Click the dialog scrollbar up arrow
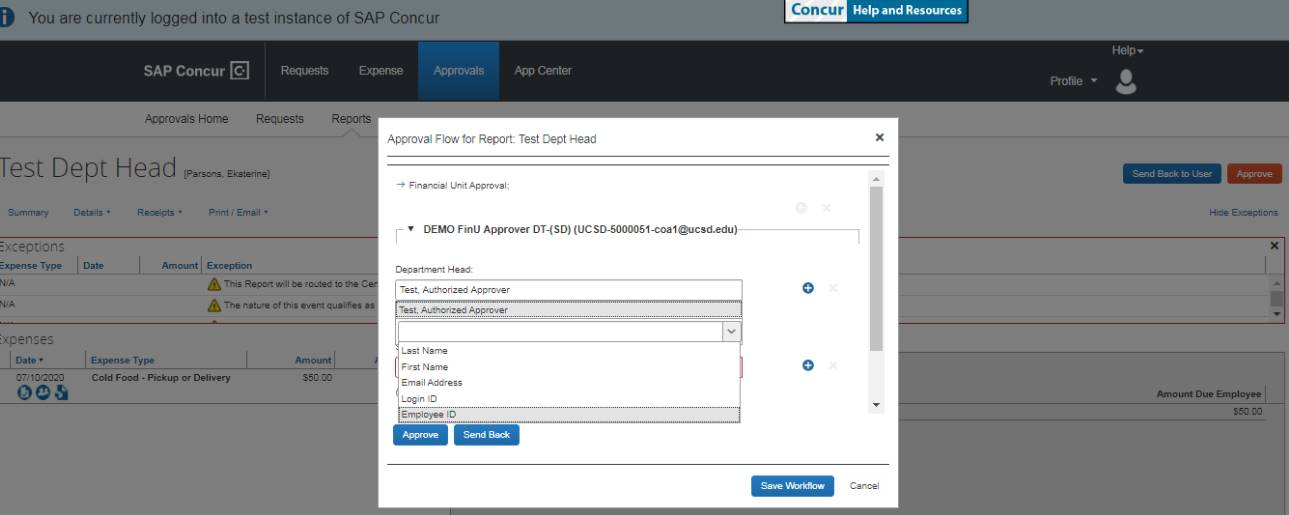 877,178
